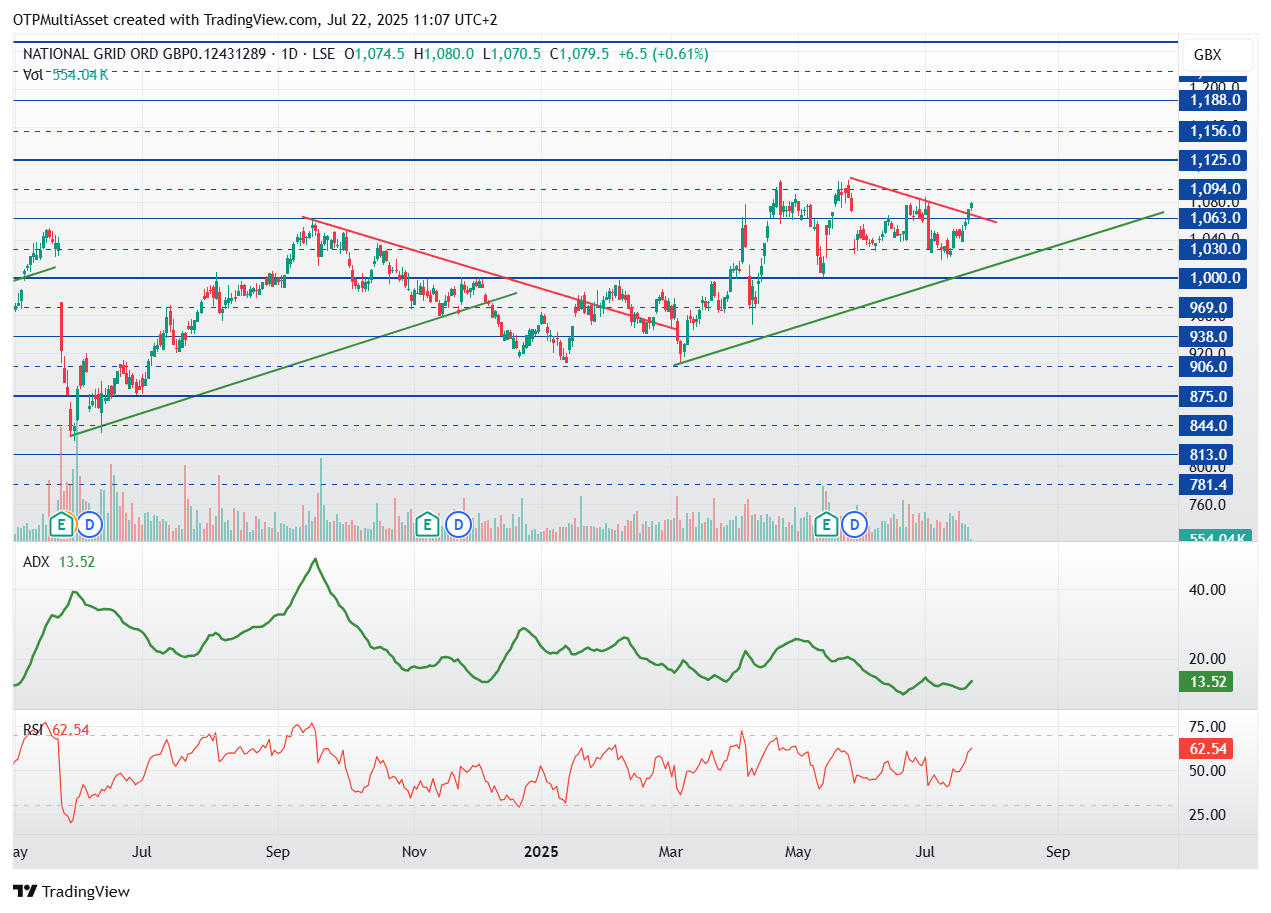Click the Vol 554.04K volume legend
1271x913 pixels.
66,74
